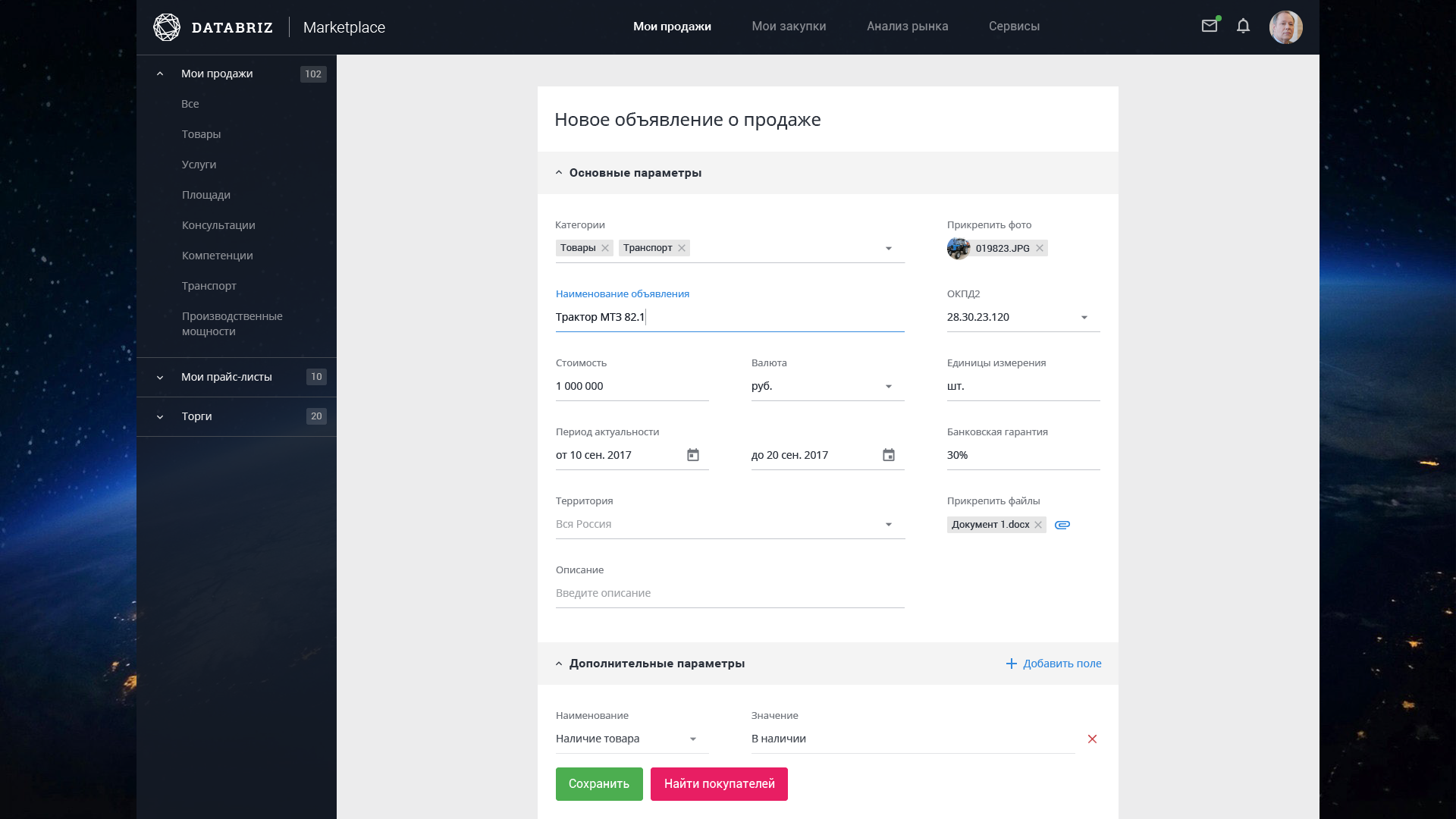
Task: Open Анализ рынка menu item
Action: [x=907, y=27]
